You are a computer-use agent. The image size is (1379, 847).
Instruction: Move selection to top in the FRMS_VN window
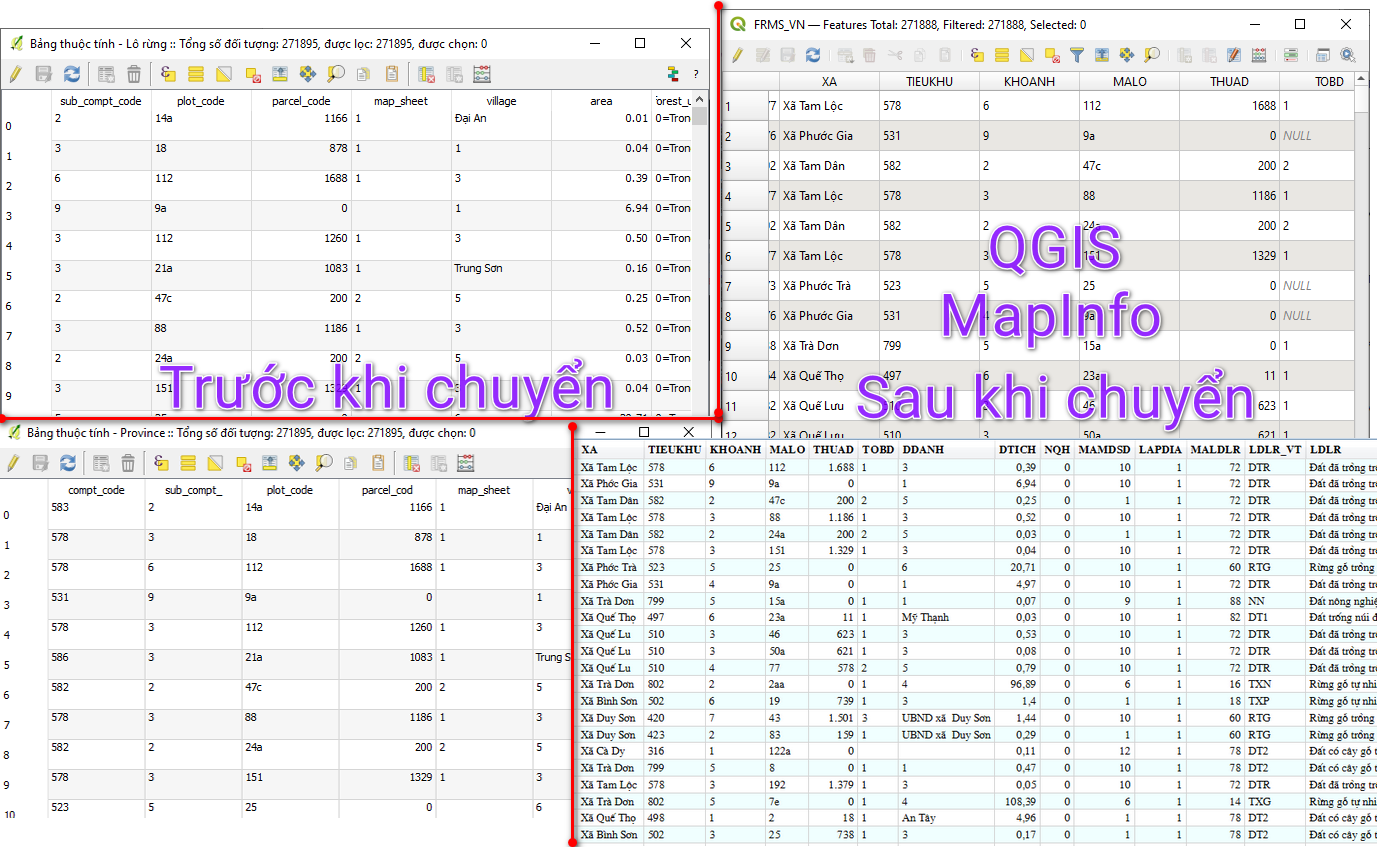coord(1101,55)
